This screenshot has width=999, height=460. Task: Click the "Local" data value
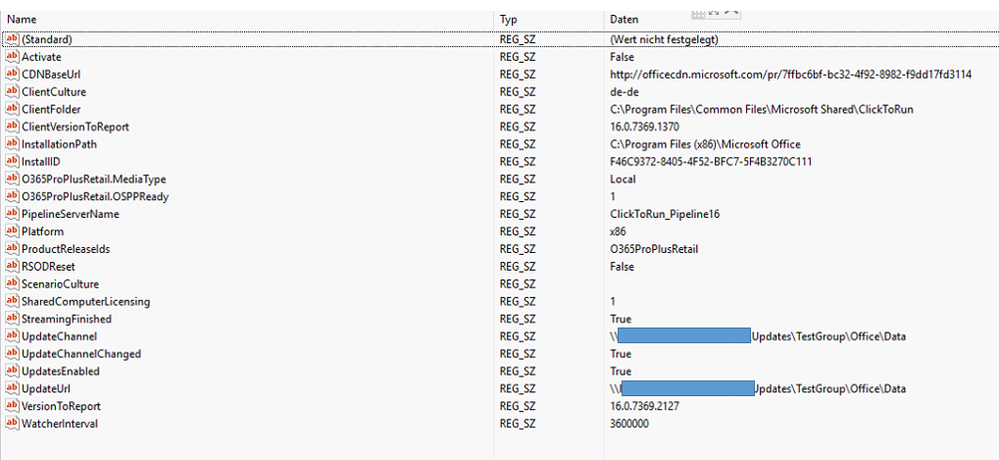pyautogui.click(x=622, y=179)
